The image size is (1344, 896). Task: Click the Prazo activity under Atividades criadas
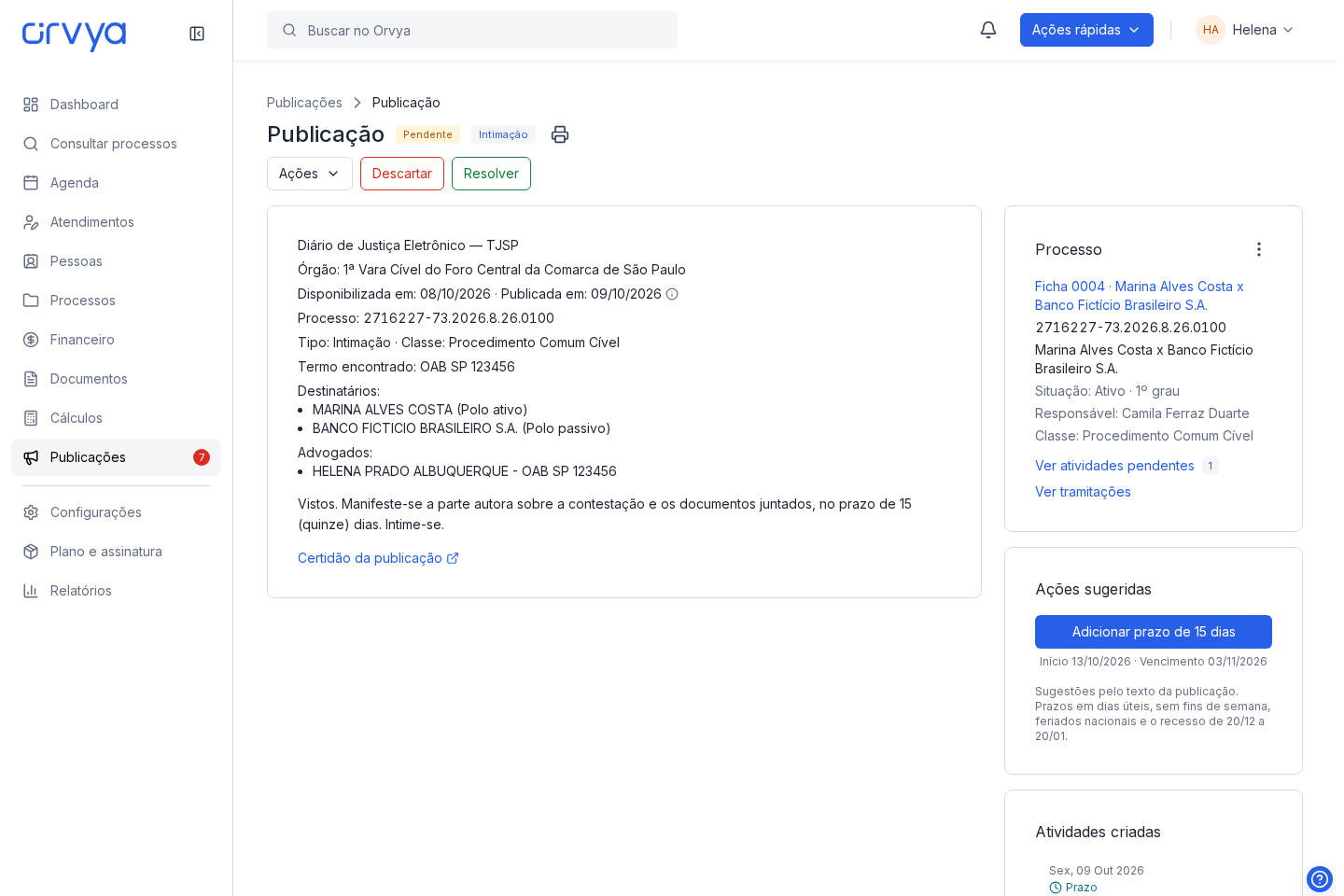coord(1073,888)
